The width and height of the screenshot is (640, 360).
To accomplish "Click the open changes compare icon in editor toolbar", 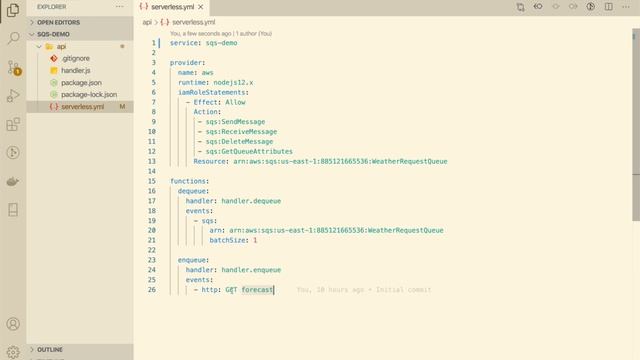I will click(520, 7).
